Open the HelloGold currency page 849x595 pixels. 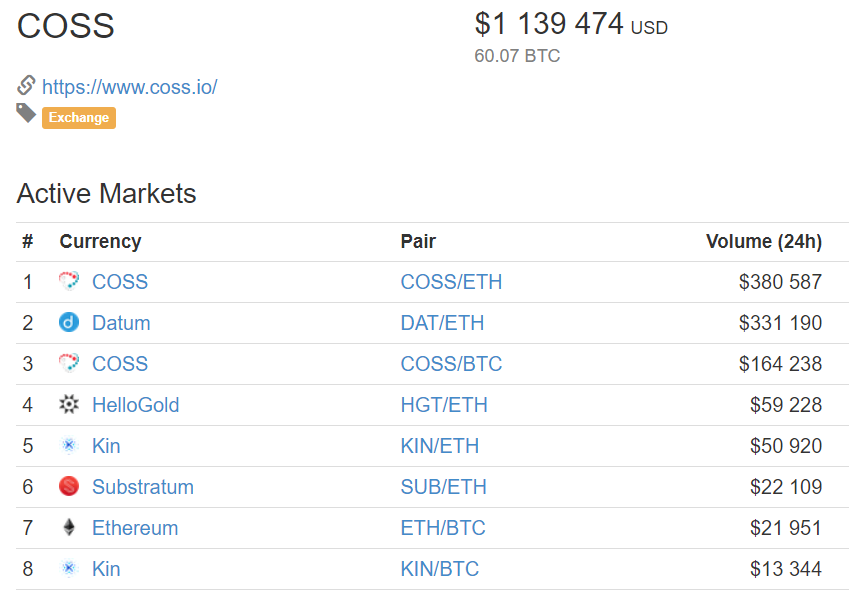[x=135, y=404]
